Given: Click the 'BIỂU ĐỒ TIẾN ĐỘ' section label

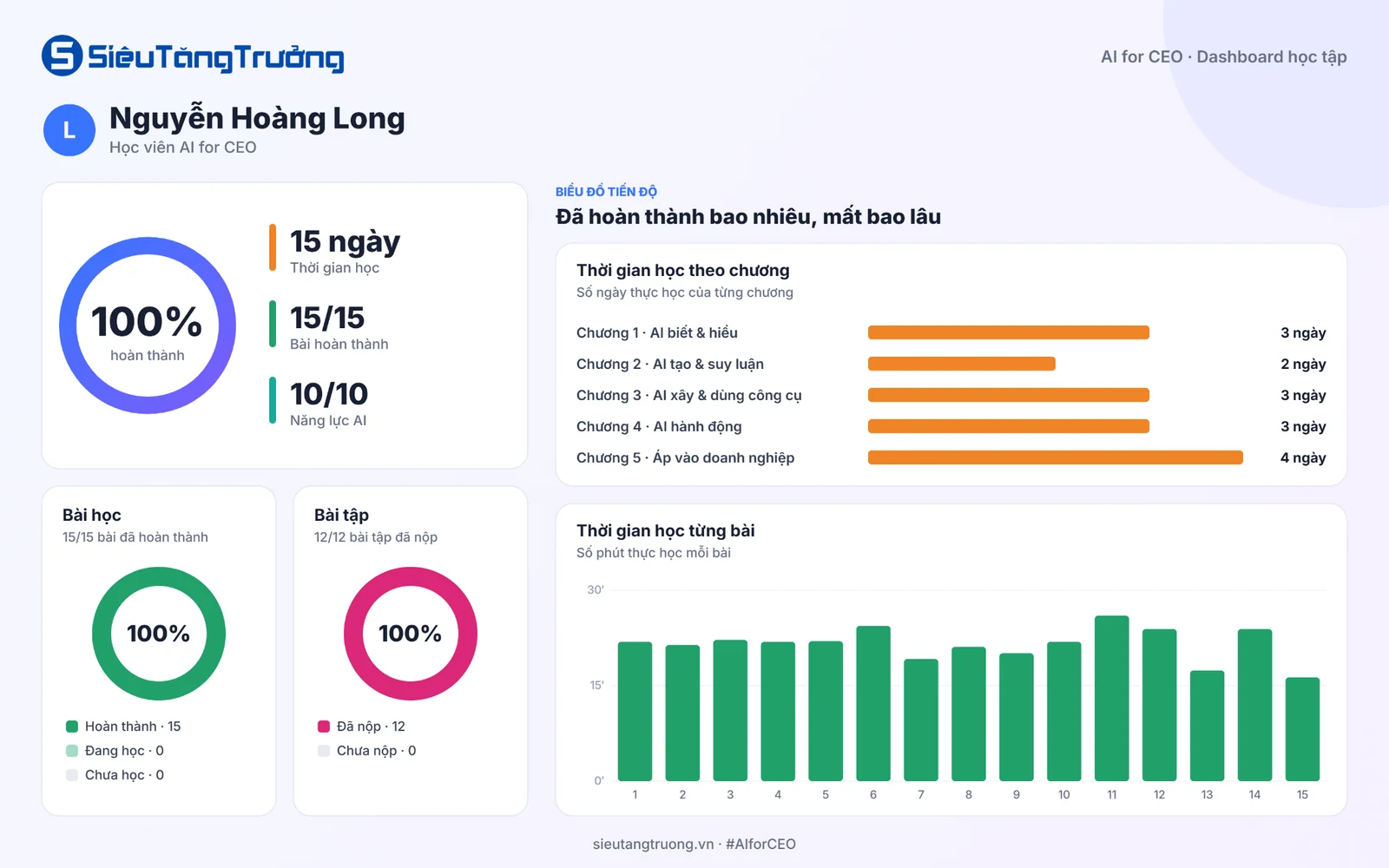Looking at the screenshot, I should 606,191.
